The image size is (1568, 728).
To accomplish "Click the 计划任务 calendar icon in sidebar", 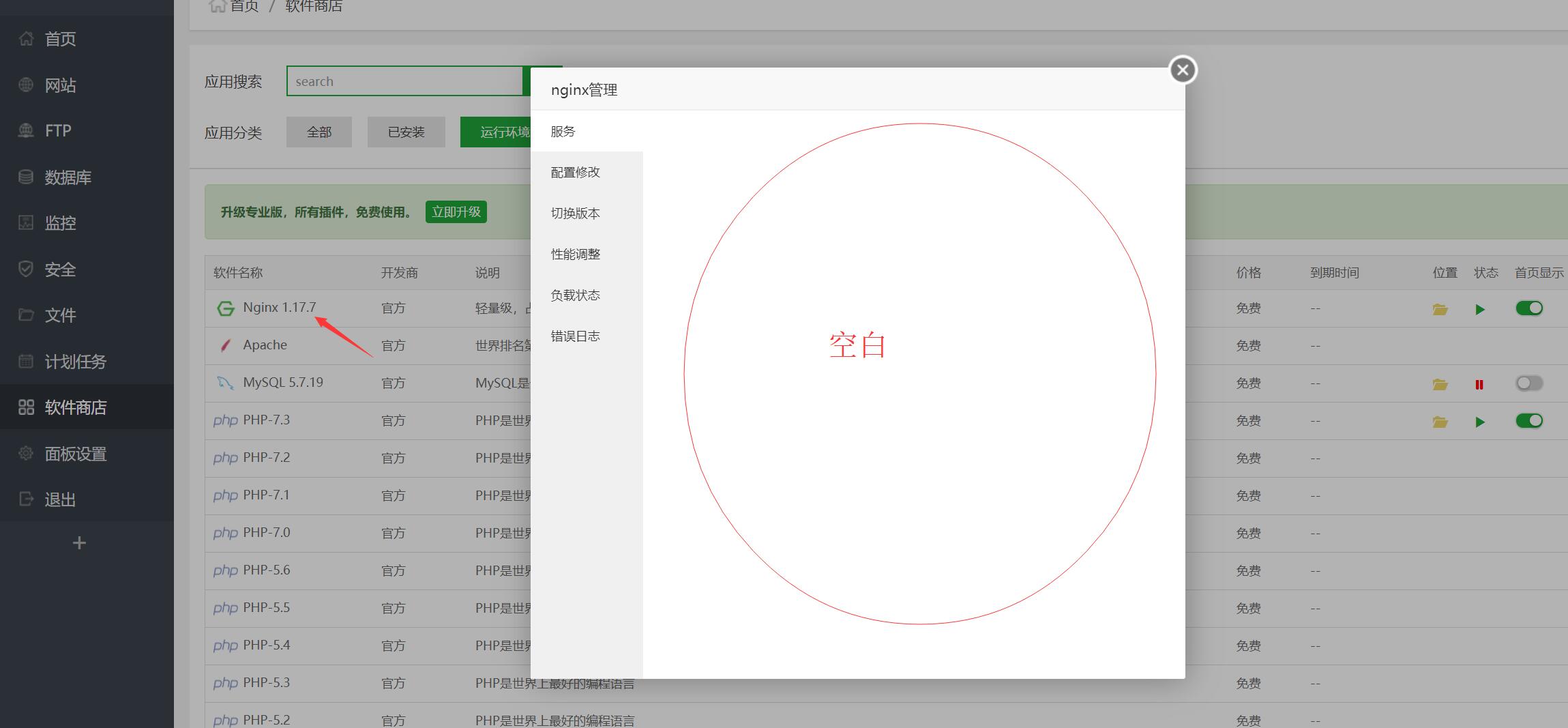I will tap(26, 362).
